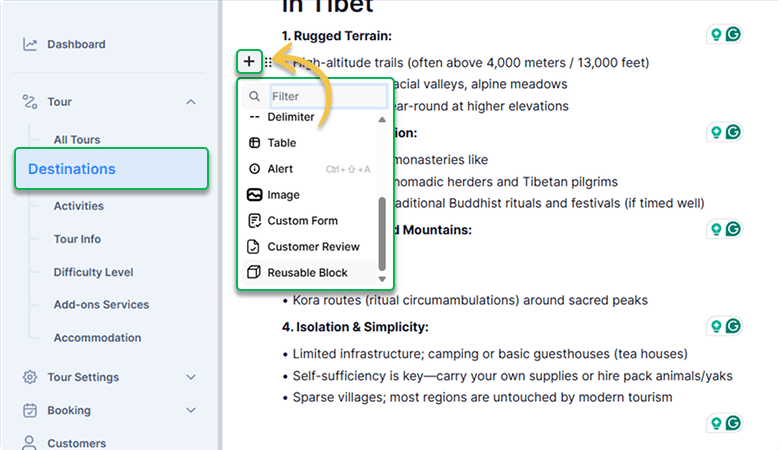Open the Accommodation sidebar item
The width and height of the screenshot is (782, 450).
click(97, 338)
